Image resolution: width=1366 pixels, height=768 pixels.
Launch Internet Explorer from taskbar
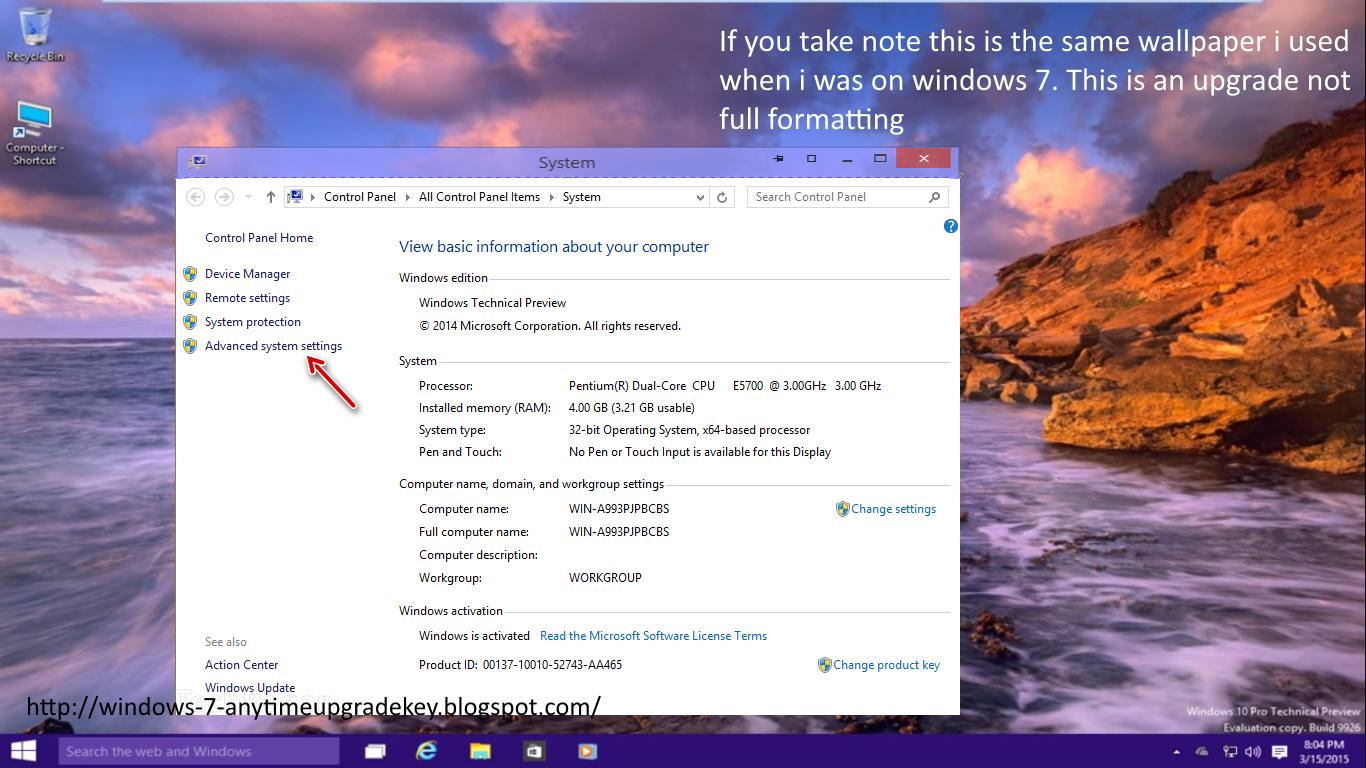[x=428, y=751]
